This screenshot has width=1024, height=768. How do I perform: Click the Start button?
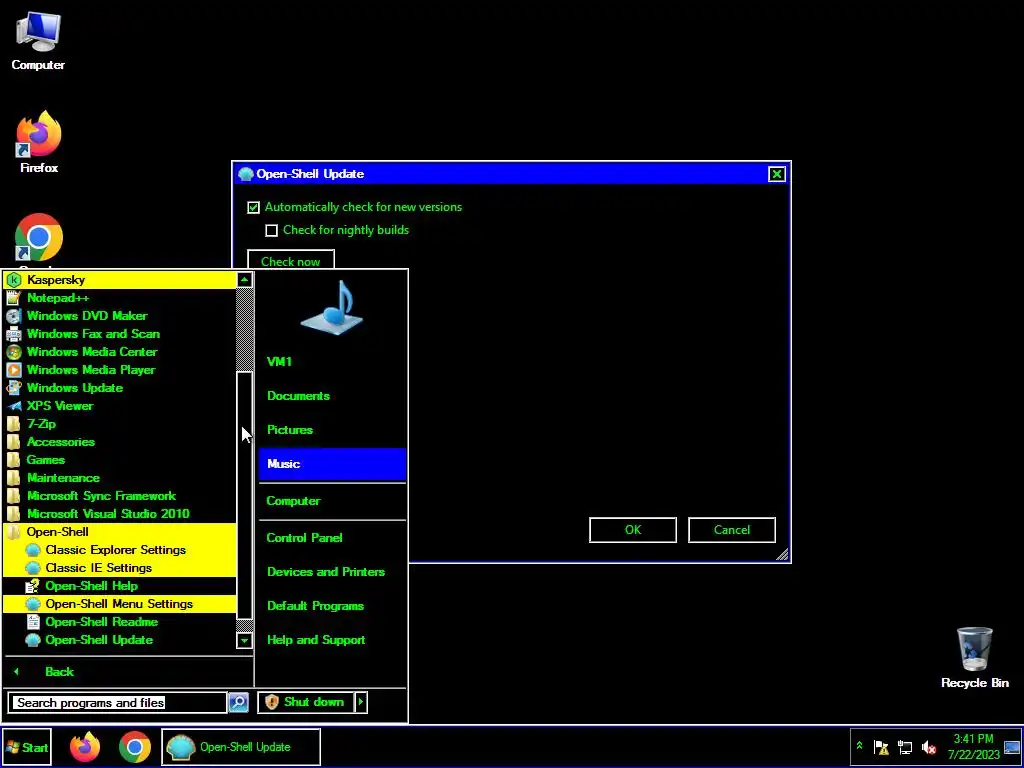pyautogui.click(x=27, y=748)
